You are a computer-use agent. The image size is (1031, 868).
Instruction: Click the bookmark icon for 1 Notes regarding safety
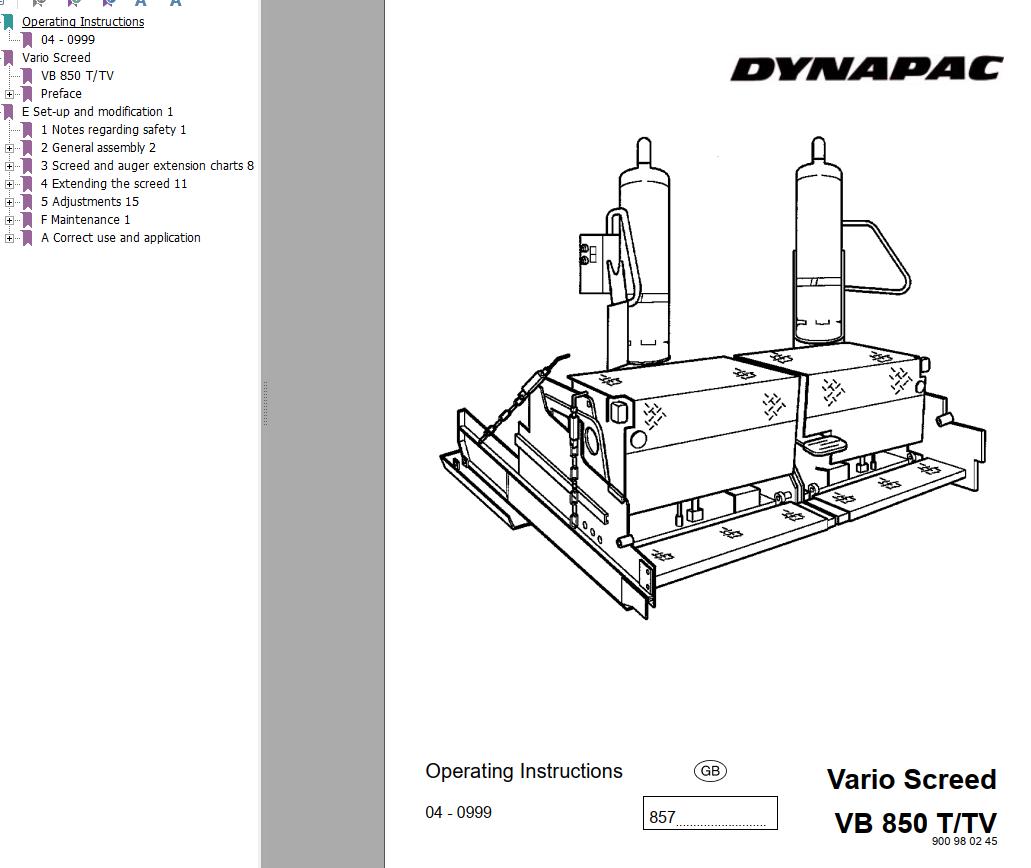coord(28,130)
